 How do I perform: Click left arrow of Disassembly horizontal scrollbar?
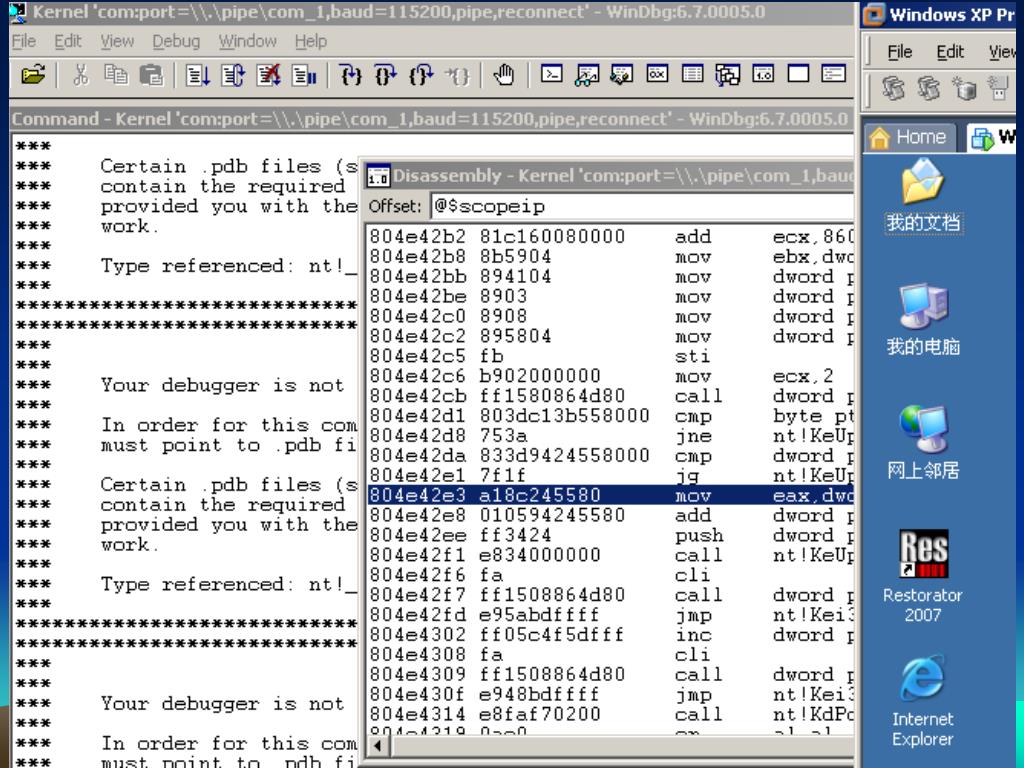tap(377, 745)
